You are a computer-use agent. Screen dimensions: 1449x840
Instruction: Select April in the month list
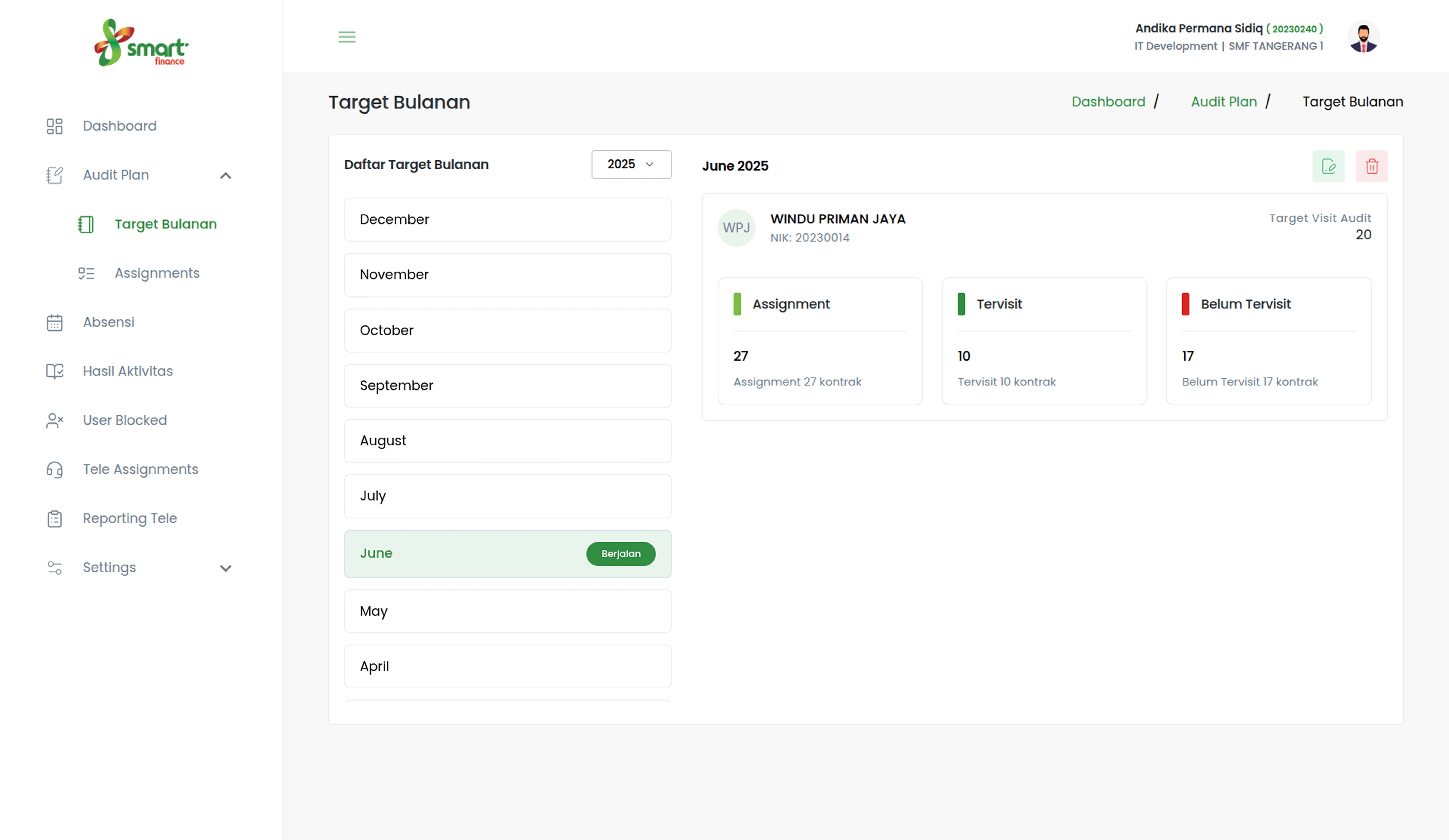[508, 666]
